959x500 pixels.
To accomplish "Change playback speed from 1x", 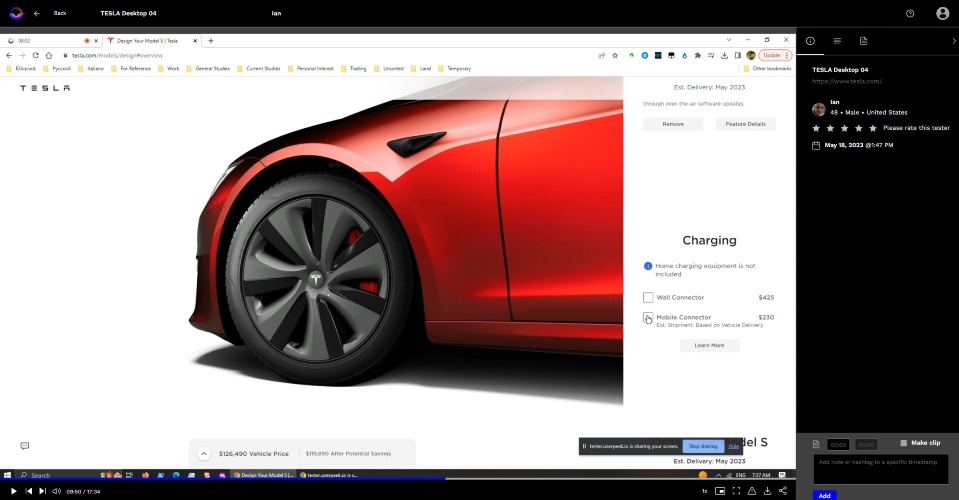I will [x=705, y=491].
